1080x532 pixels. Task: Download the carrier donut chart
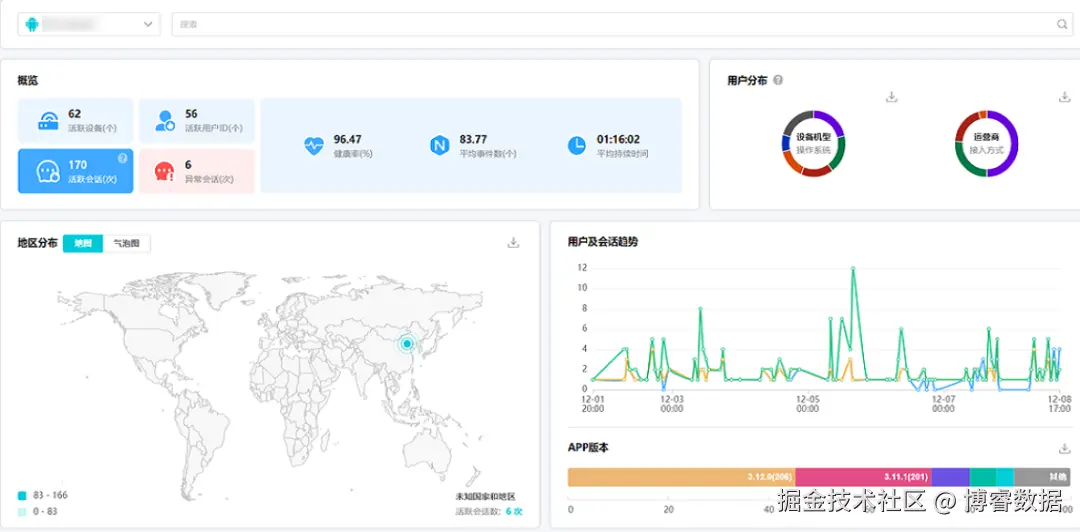pyautogui.click(x=1064, y=97)
